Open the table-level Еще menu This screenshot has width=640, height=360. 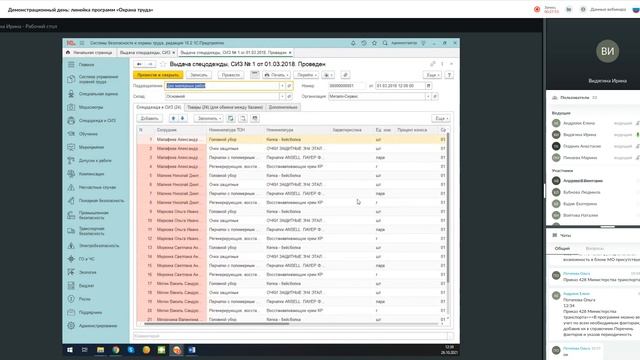[x=441, y=118]
